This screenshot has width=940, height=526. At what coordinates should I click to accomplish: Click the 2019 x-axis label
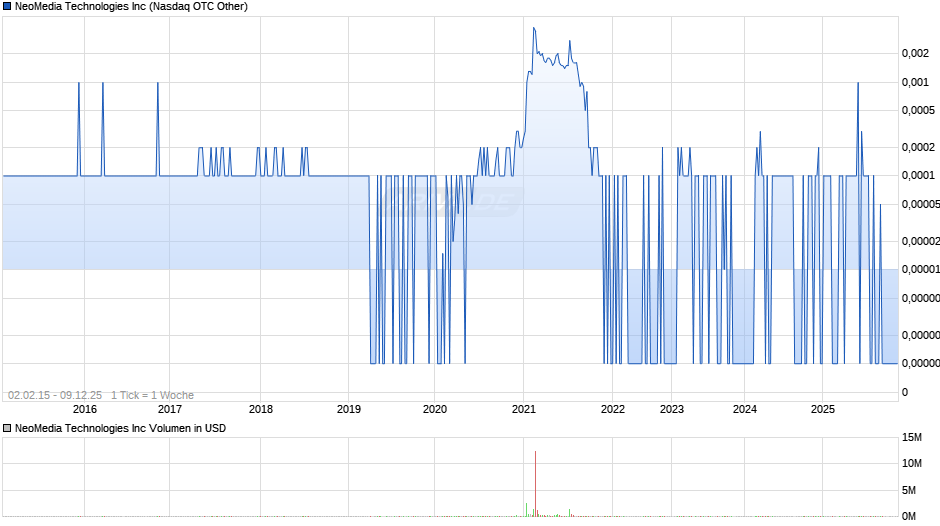click(x=349, y=409)
